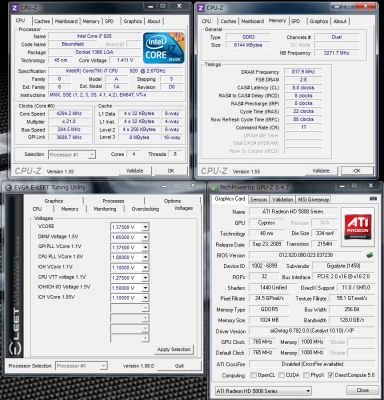Click the ATI Radeon logo image

[x=358, y=227]
